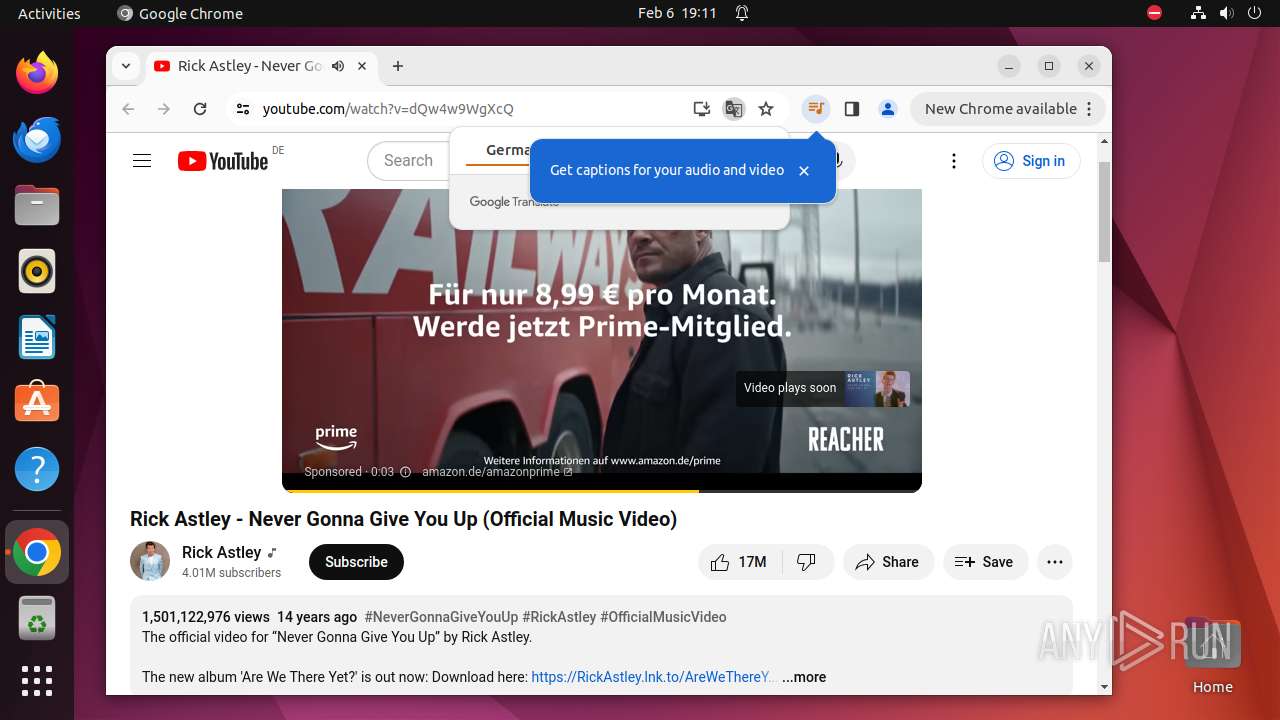This screenshot has height=720, width=1280.
Task: Open Ubuntu Software store
Action: tap(37, 403)
